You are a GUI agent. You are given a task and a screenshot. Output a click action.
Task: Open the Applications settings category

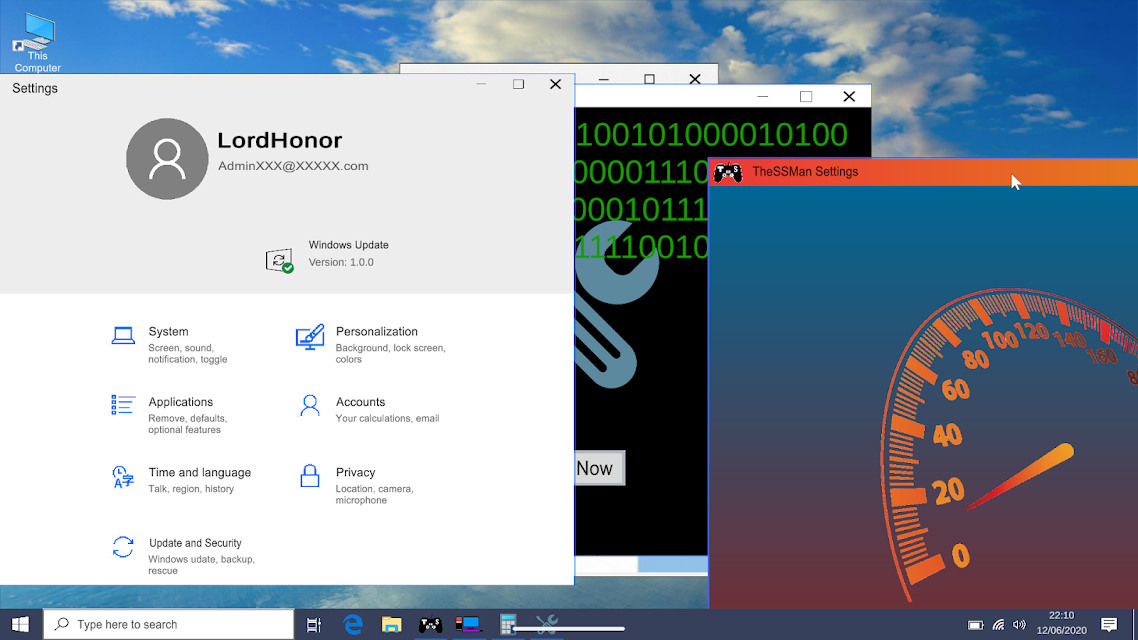(180, 402)
